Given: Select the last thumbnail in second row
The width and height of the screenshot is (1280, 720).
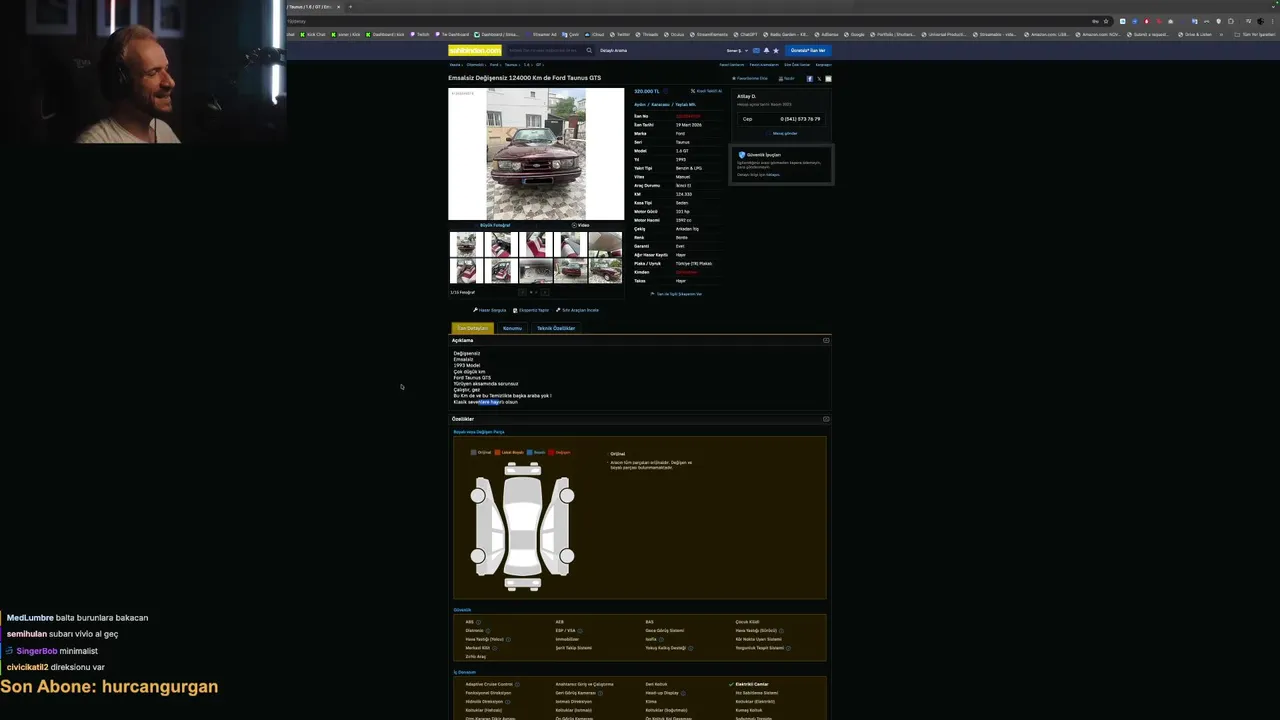Looking at the screenshot, I should click(605, 271).
